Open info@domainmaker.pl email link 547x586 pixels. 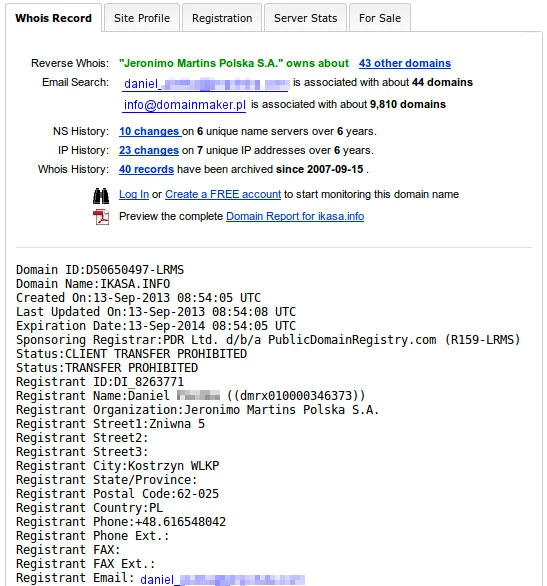(x=185, y=105)
